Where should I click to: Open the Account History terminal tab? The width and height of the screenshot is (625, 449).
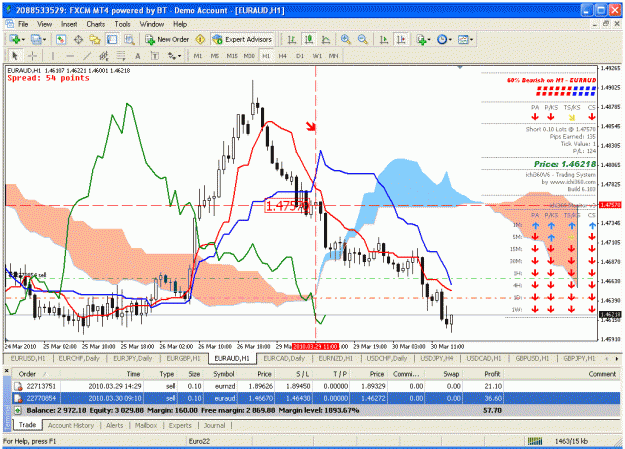[71, 425]
